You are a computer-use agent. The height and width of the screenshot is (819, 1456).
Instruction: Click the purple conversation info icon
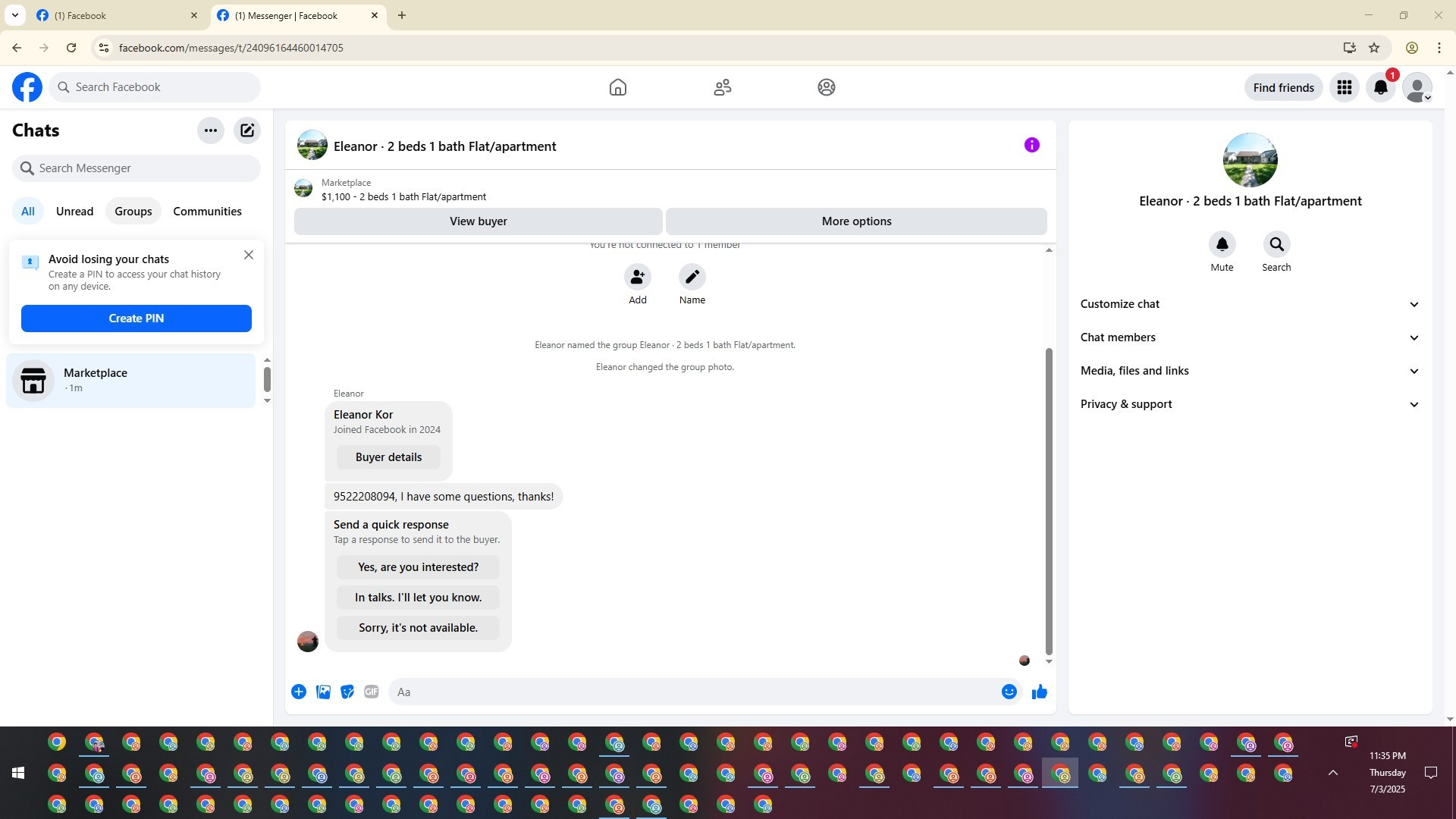pyautogui.click(x=1031, y=145)
